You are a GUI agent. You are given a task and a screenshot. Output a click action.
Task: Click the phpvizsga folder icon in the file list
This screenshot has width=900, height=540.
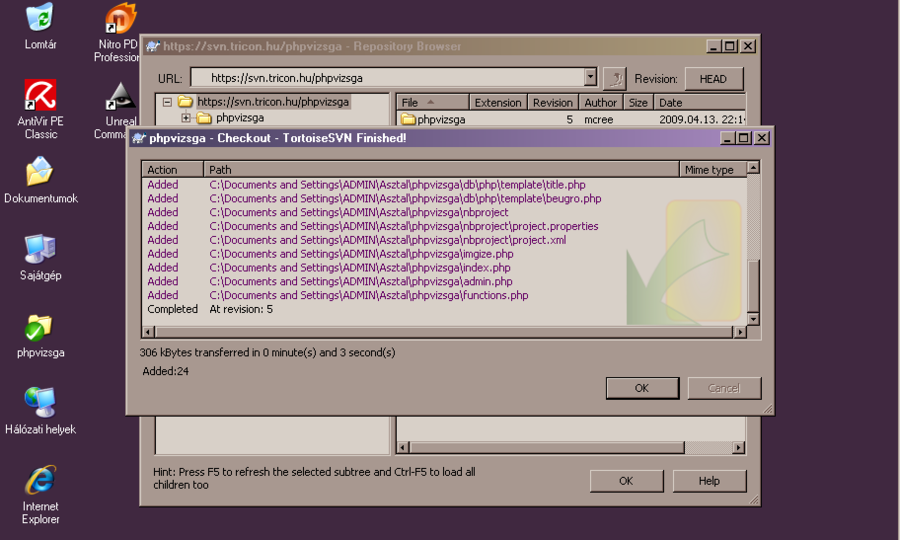408,119
